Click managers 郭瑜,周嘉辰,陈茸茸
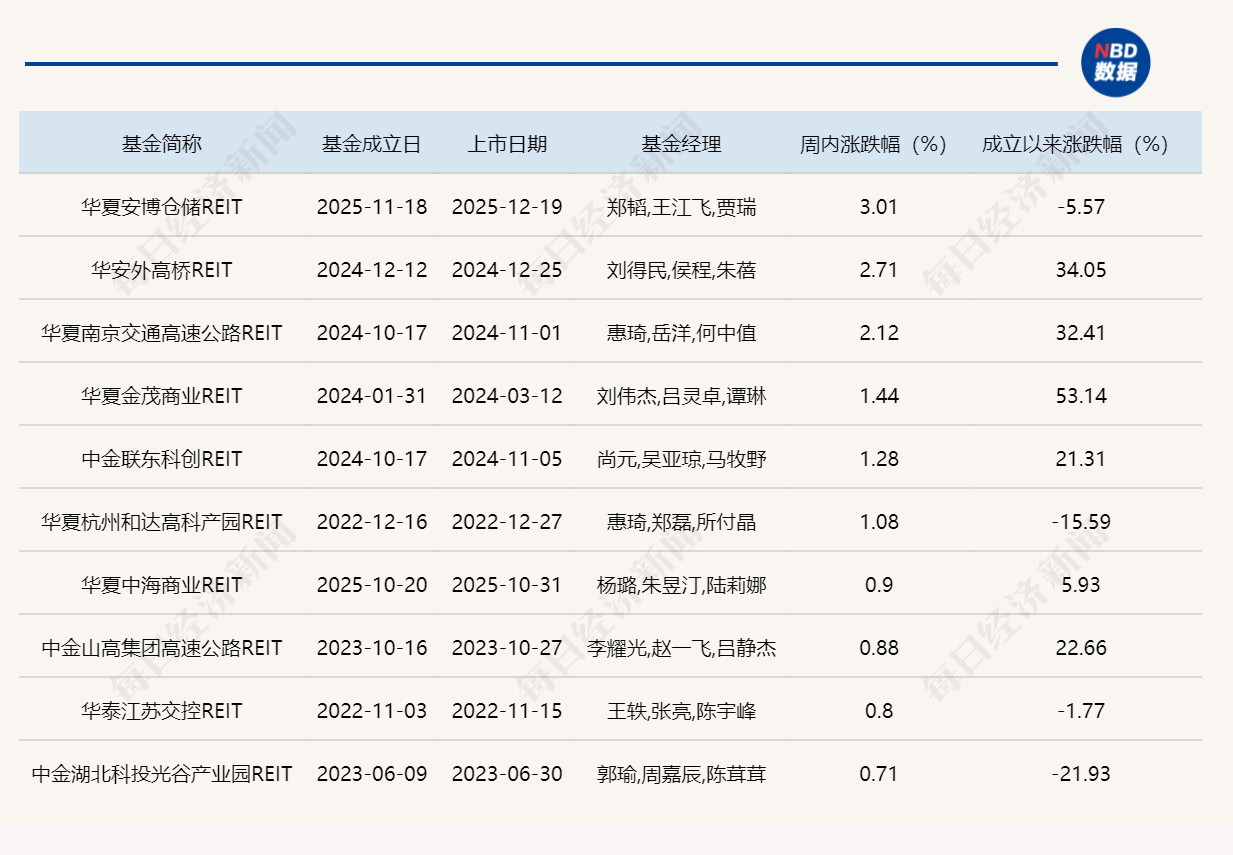 (681, 774)
